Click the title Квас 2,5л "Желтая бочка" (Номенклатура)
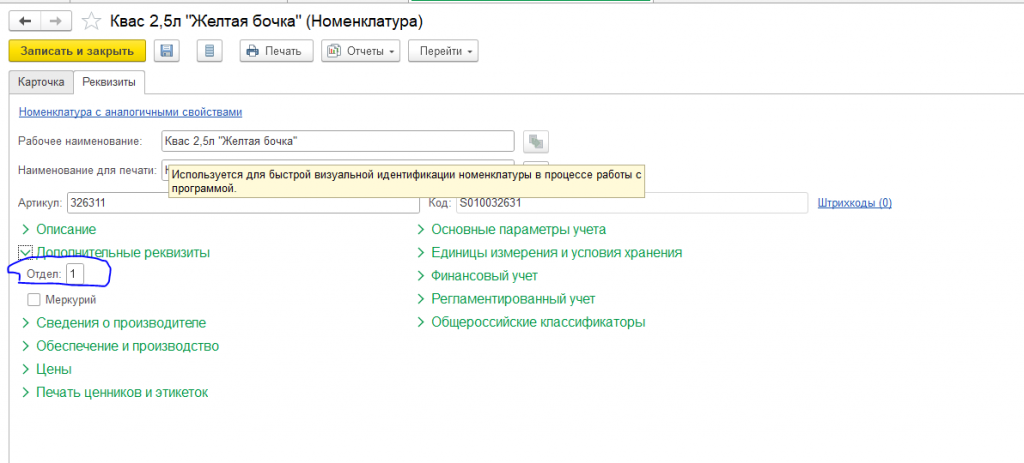Viewport: 1024px width, 463px height. coord(266,22)
